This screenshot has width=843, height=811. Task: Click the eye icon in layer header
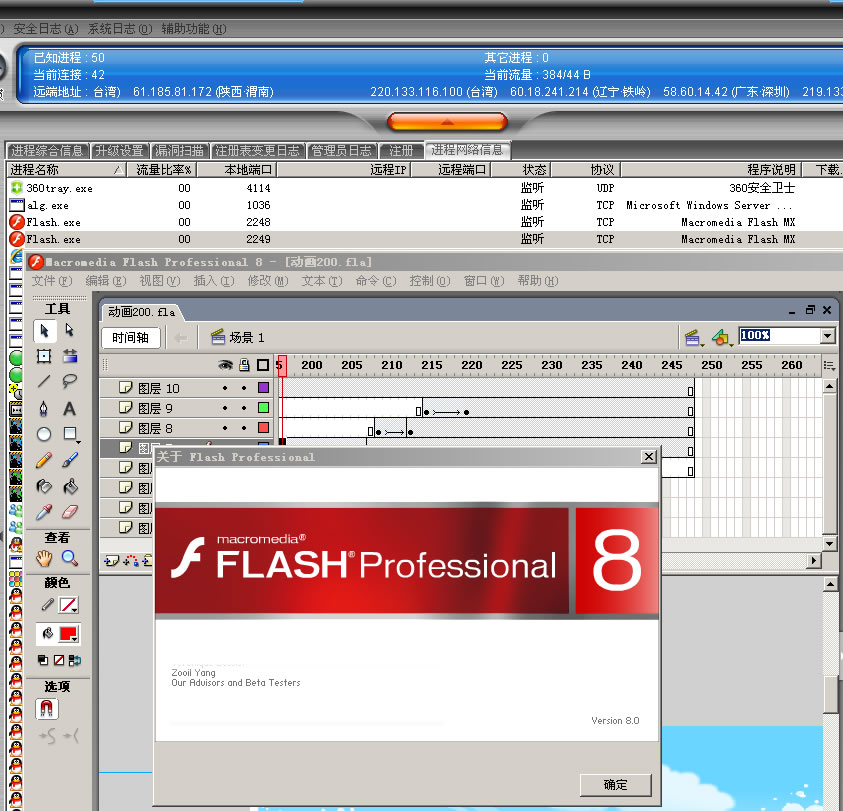[x=225, y=365]
